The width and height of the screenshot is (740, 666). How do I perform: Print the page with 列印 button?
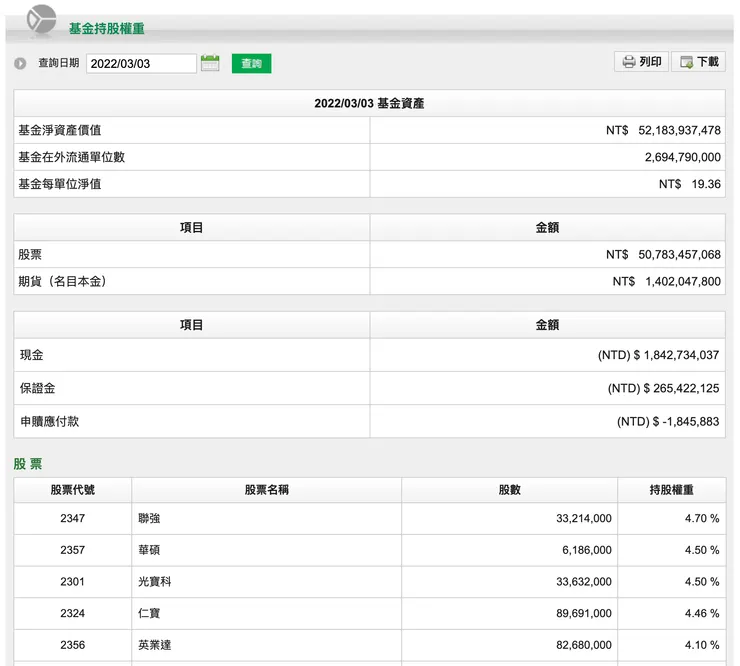[x=641, y=62]
